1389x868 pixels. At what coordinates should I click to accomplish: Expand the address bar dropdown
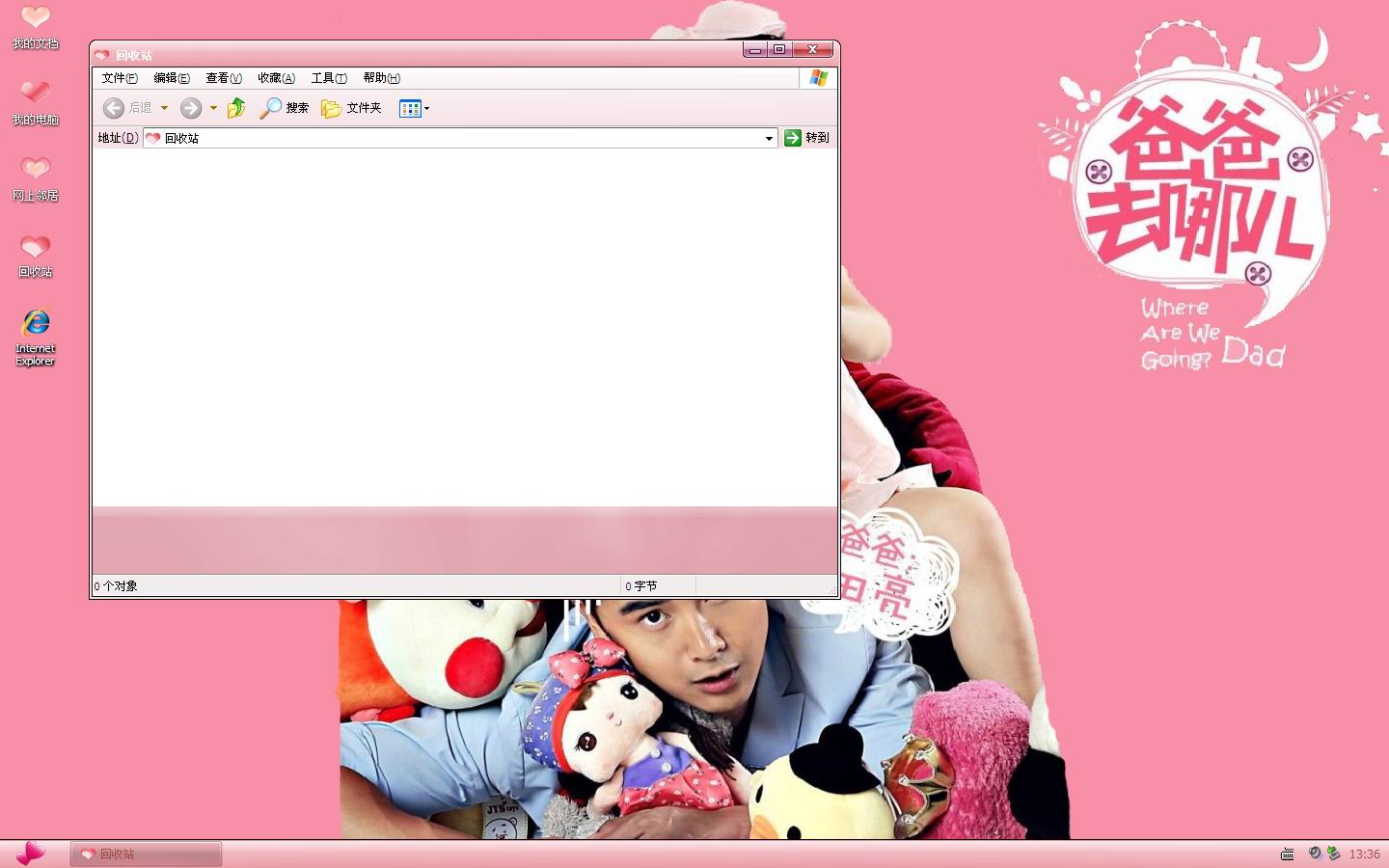click(769, 138)
